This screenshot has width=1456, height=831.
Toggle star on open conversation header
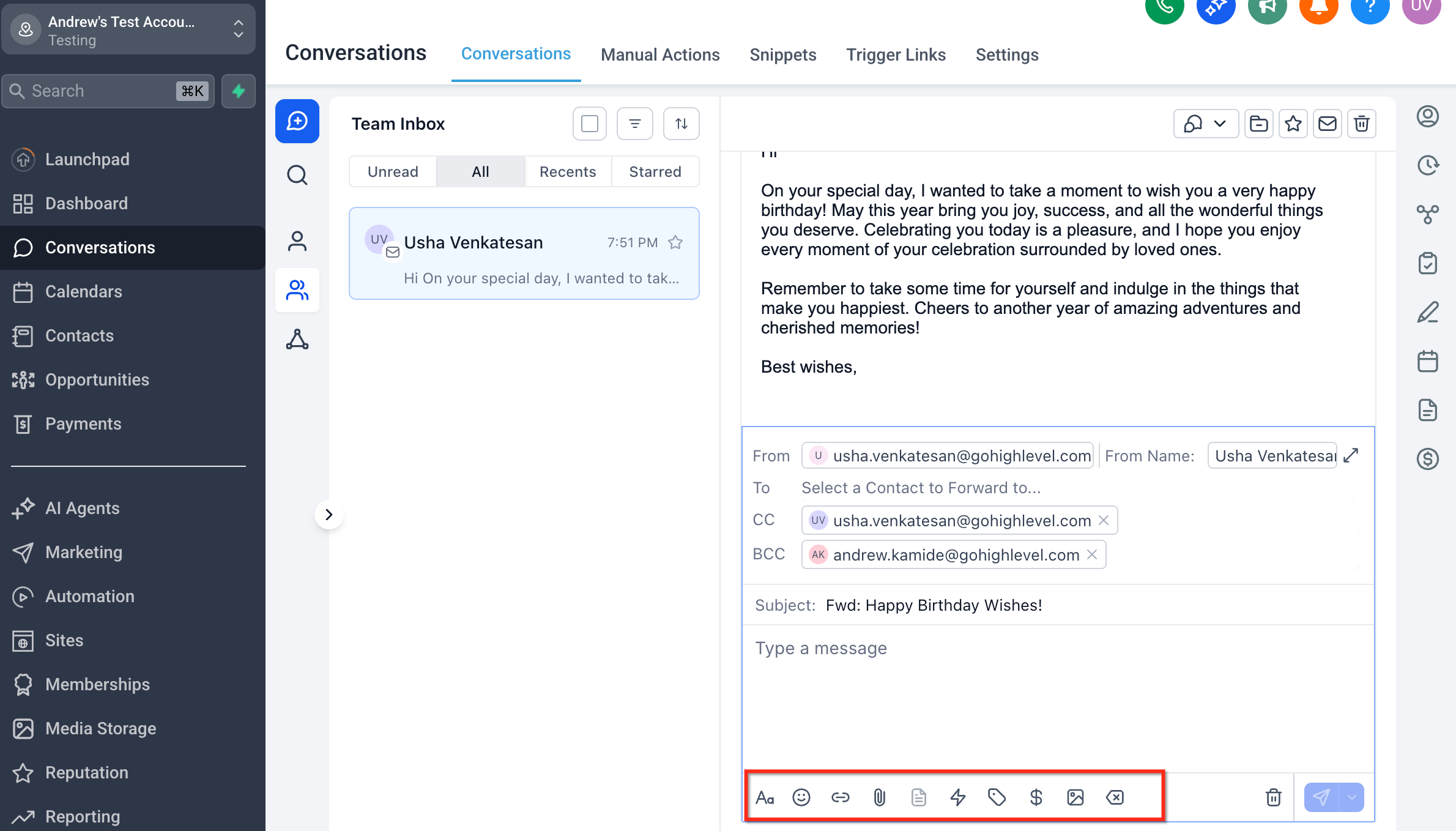pos(1293,124)
